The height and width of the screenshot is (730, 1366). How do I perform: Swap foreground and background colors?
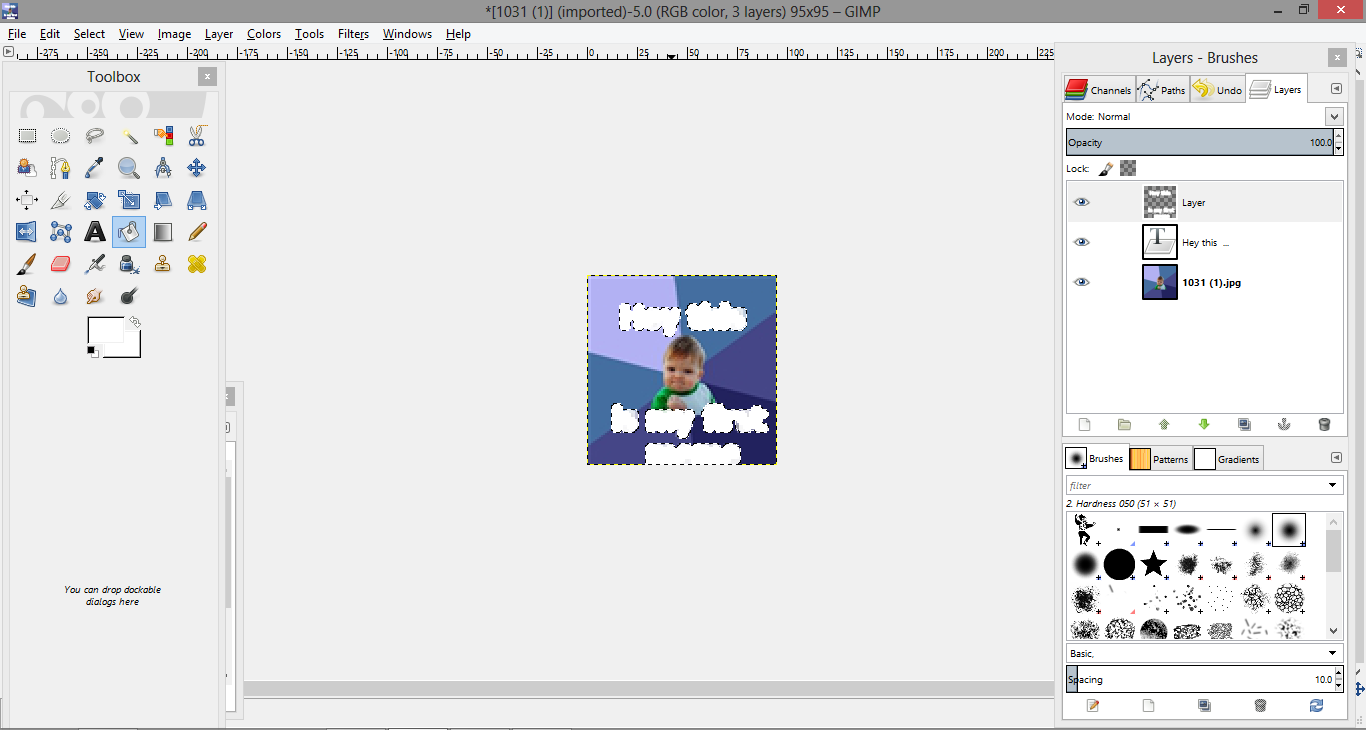pyautogui.click(x=134, y=322)
